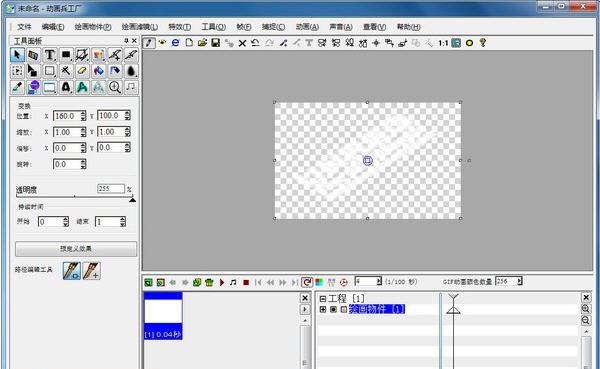This screenshot has width=600, height=369.
Task: Close the timeline panel
Action: click(586, 297)
